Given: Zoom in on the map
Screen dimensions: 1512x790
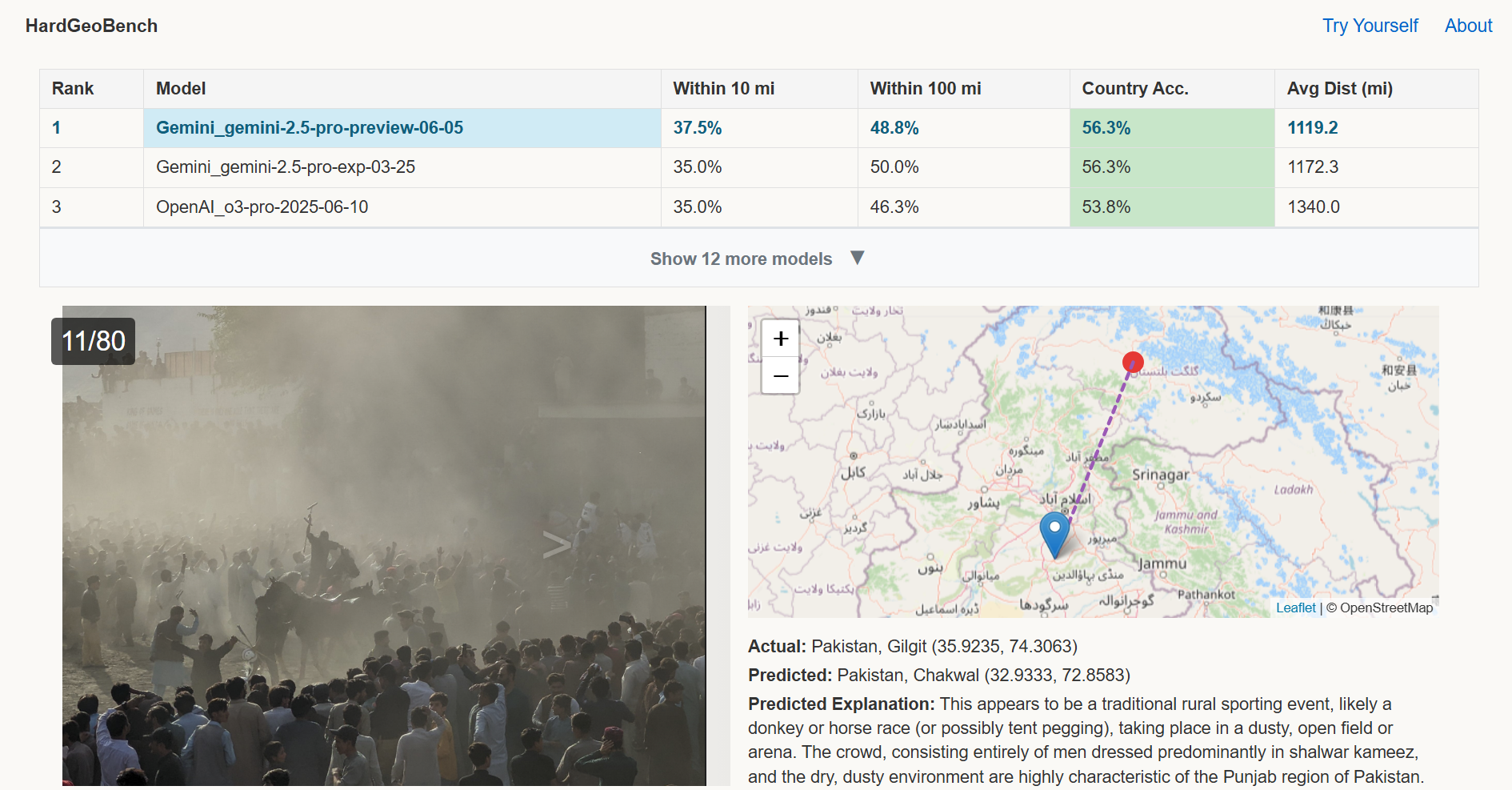Looking at the screenshot, I should click(780, 339).
